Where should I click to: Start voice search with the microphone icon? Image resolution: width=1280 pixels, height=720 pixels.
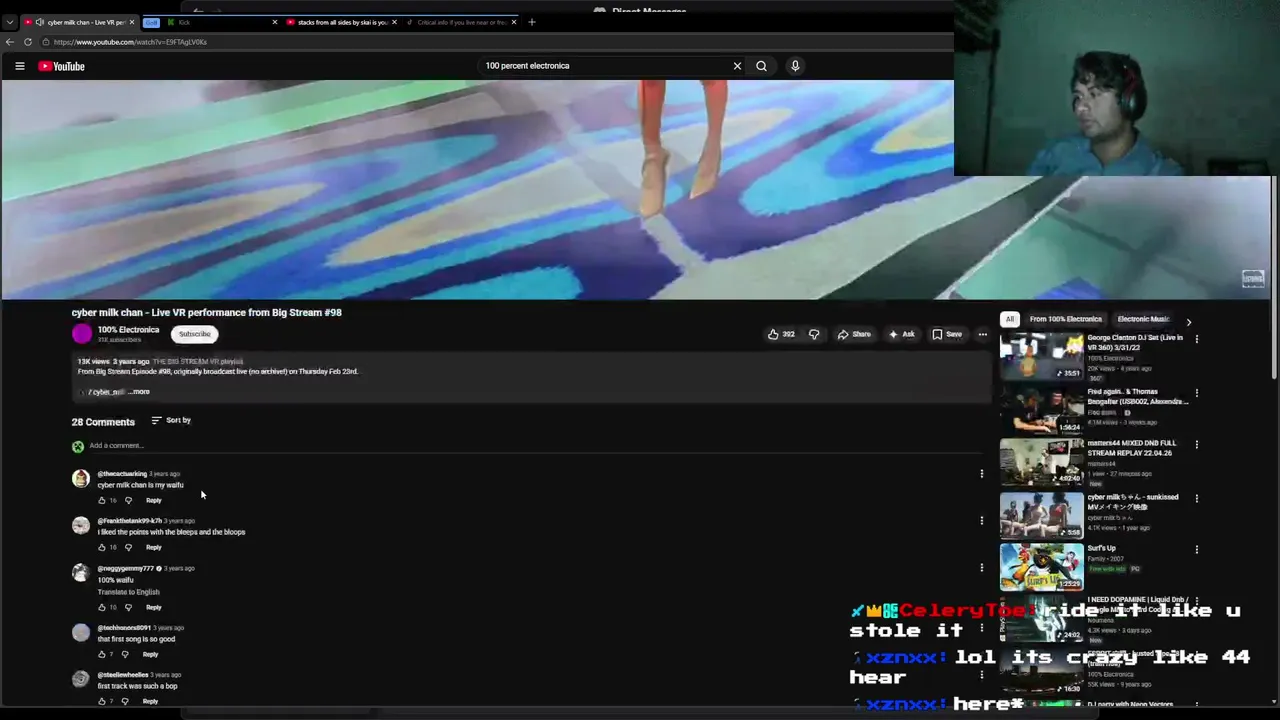pyautogui.click(x=795, y=66)
